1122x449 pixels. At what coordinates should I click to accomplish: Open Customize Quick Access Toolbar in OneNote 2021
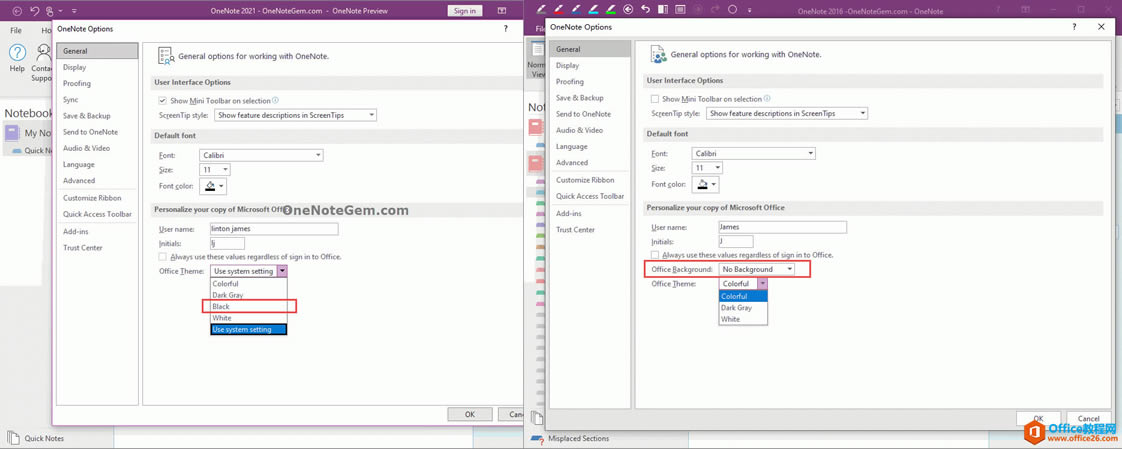click(74, 11)
